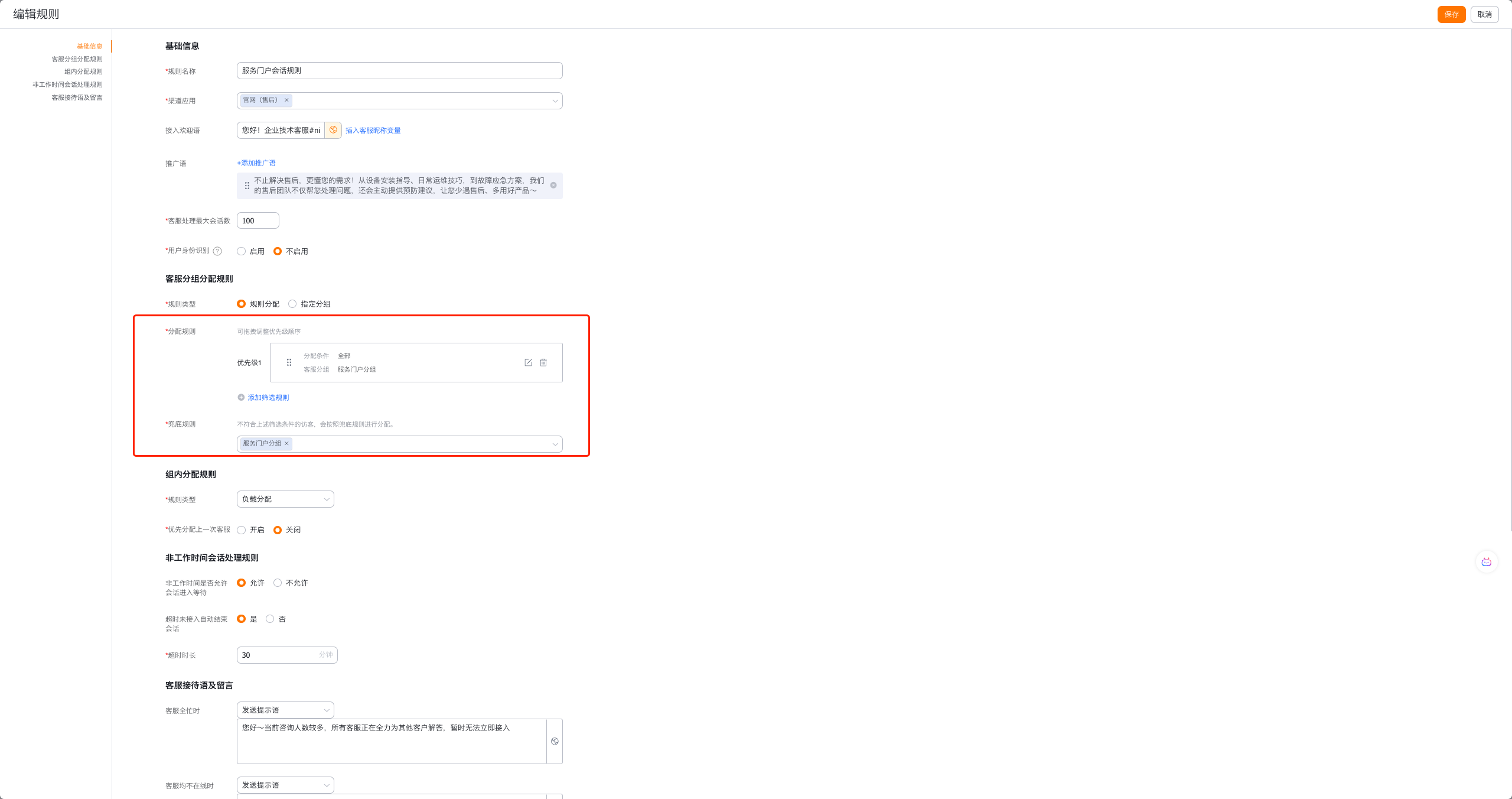This screenshot has width=1512, height=799.
Task: Open user identity recognition help tooltip
Action: pyautogui.click(x=217, y=251)
